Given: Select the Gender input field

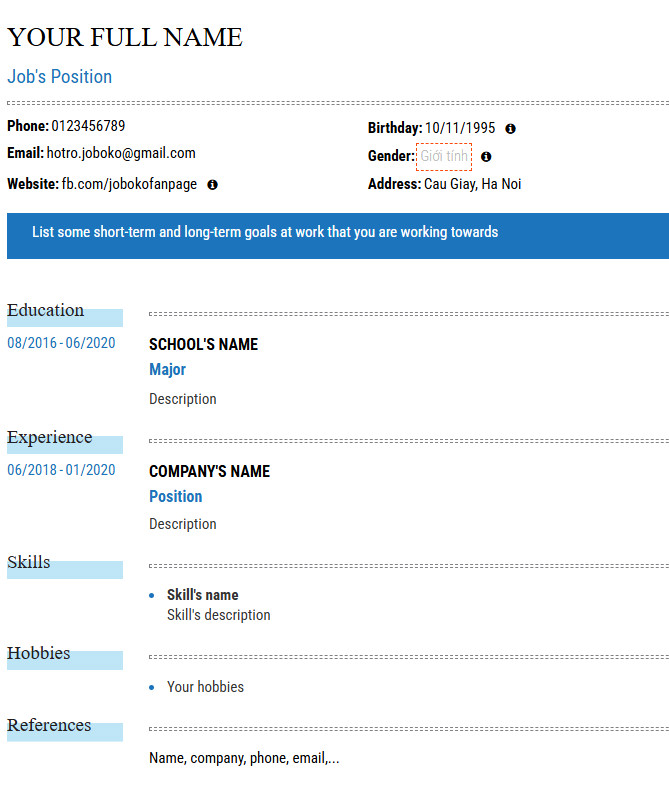Looking at the screenshot, I should tap(444, 157).
